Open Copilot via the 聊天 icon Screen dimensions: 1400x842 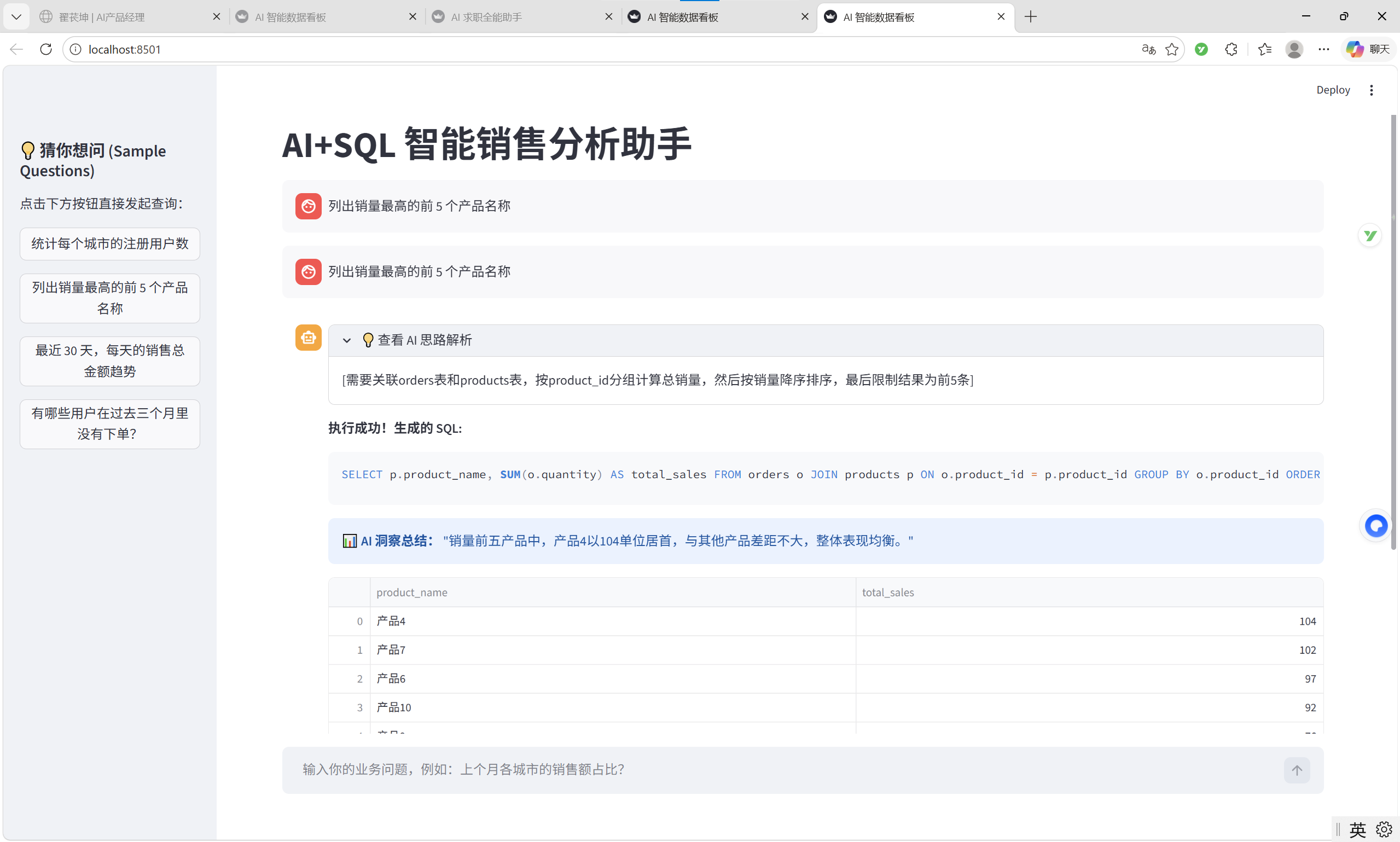click(1368, 49)
